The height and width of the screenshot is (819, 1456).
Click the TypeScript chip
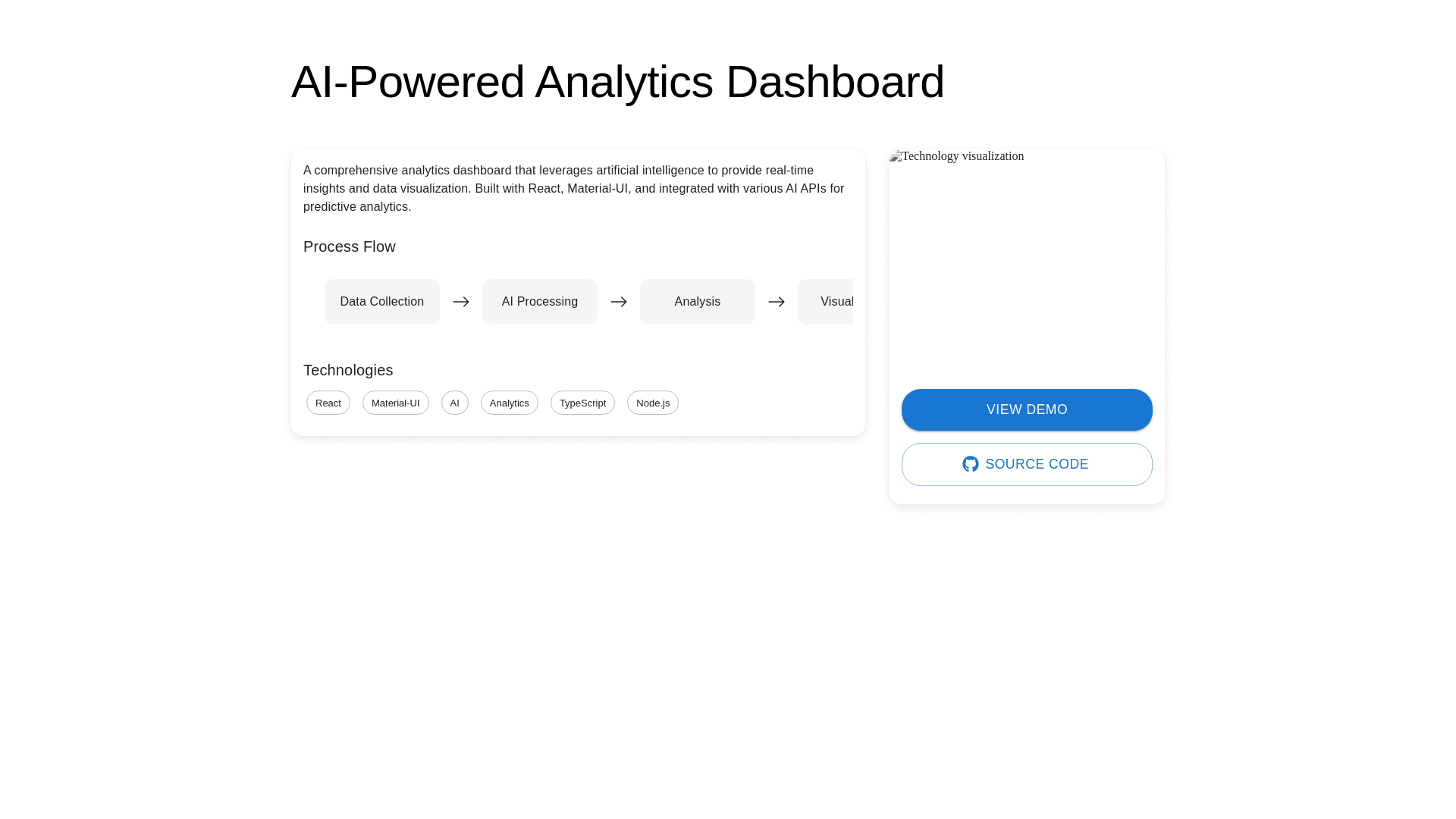coord(582,403)
